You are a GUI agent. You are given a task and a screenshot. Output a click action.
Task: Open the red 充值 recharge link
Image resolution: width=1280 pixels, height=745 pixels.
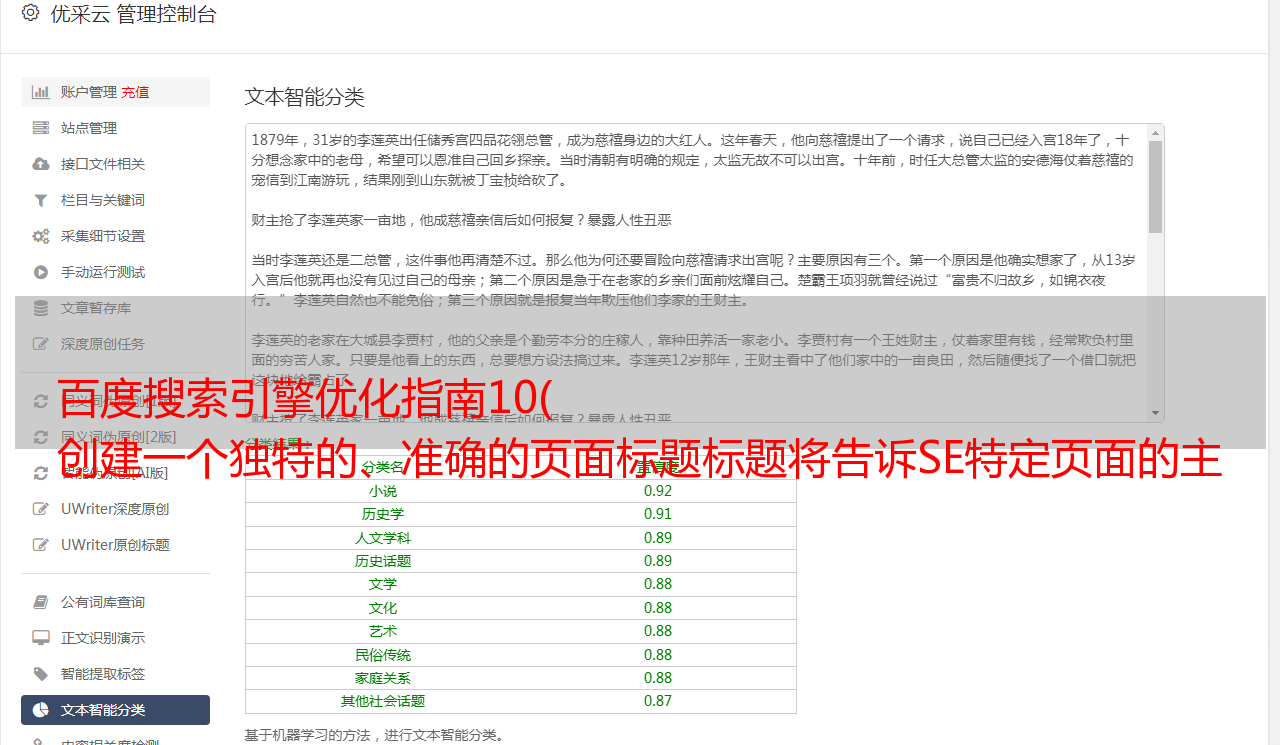click(135, 92)
